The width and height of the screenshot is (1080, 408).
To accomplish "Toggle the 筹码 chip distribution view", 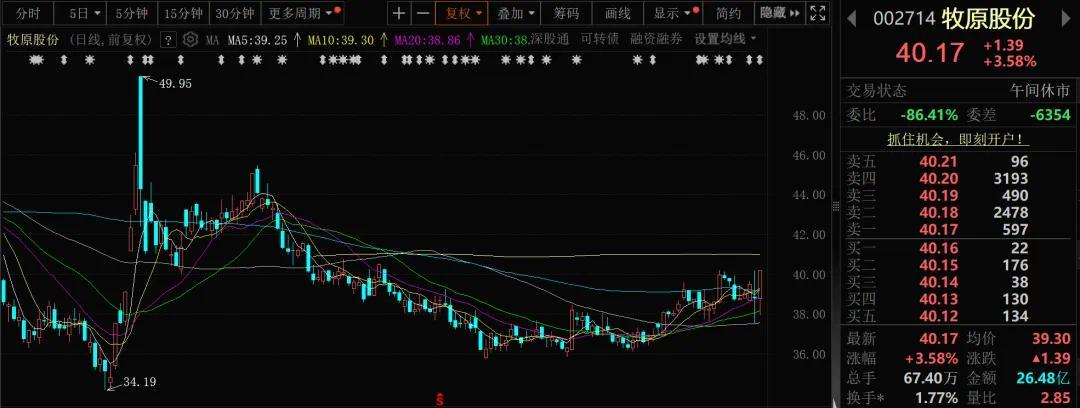I will [566, 14].
